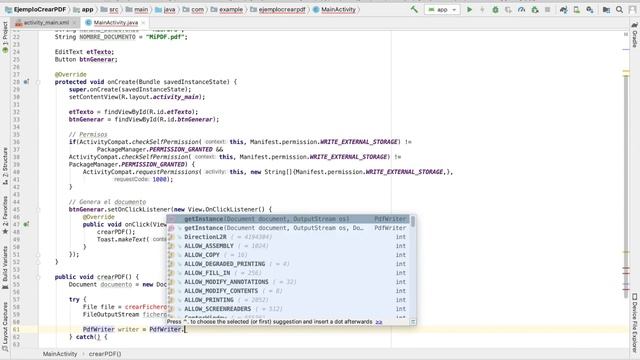Screen dimensions: 640x360
Task: Open the Structure tool window
Action: (x=5, y=165)
